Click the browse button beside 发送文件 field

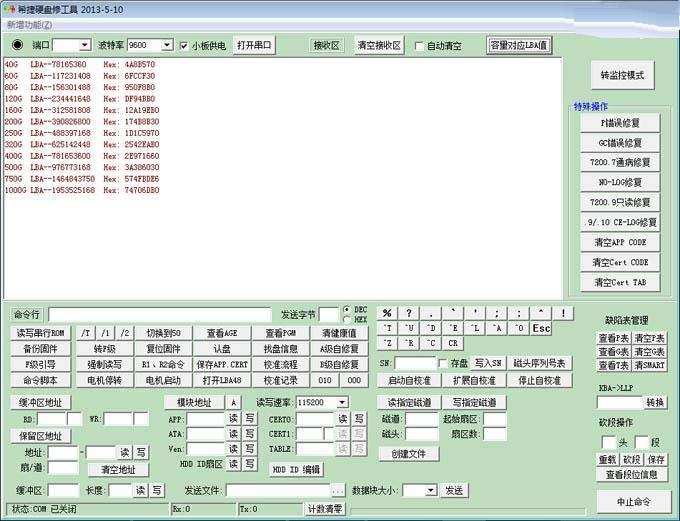338,491
